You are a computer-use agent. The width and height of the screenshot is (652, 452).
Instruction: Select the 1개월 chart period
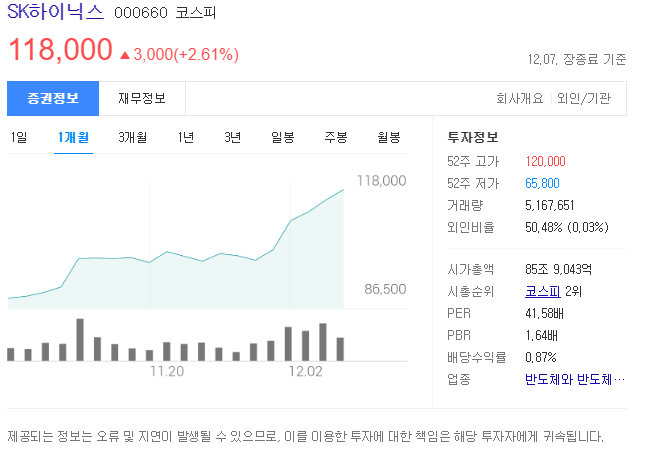pyautogui.click(x=73, y=137)
